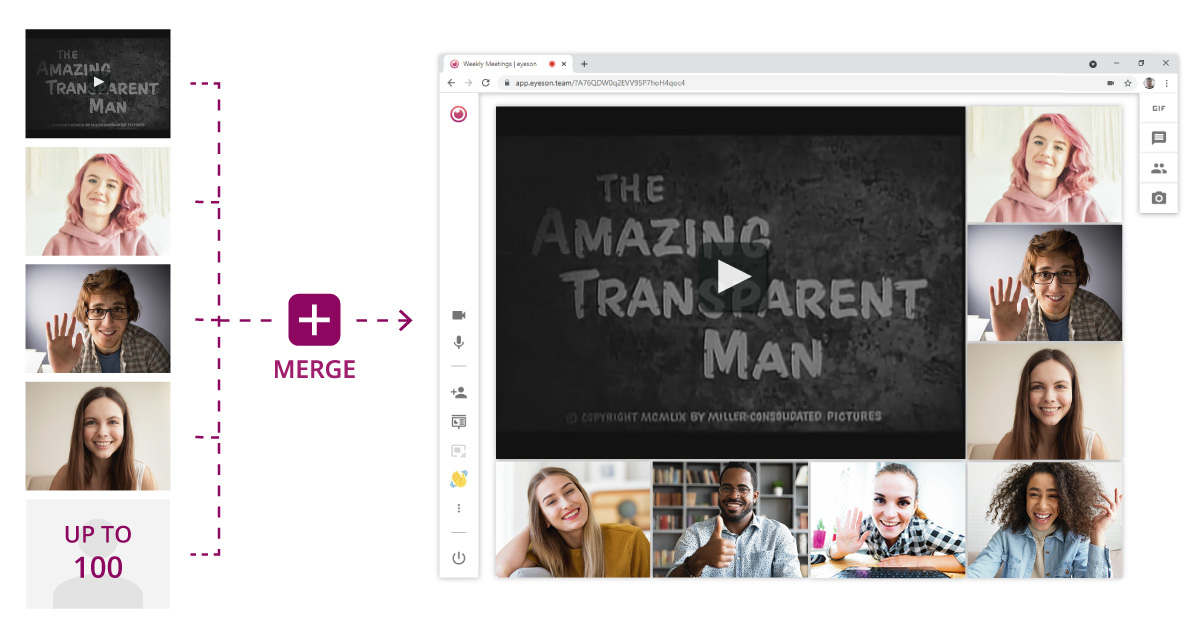Go forward in the browser
The width and height of the screenshot is (1200, 636).
pyautogui.click(x=468, y=83)
